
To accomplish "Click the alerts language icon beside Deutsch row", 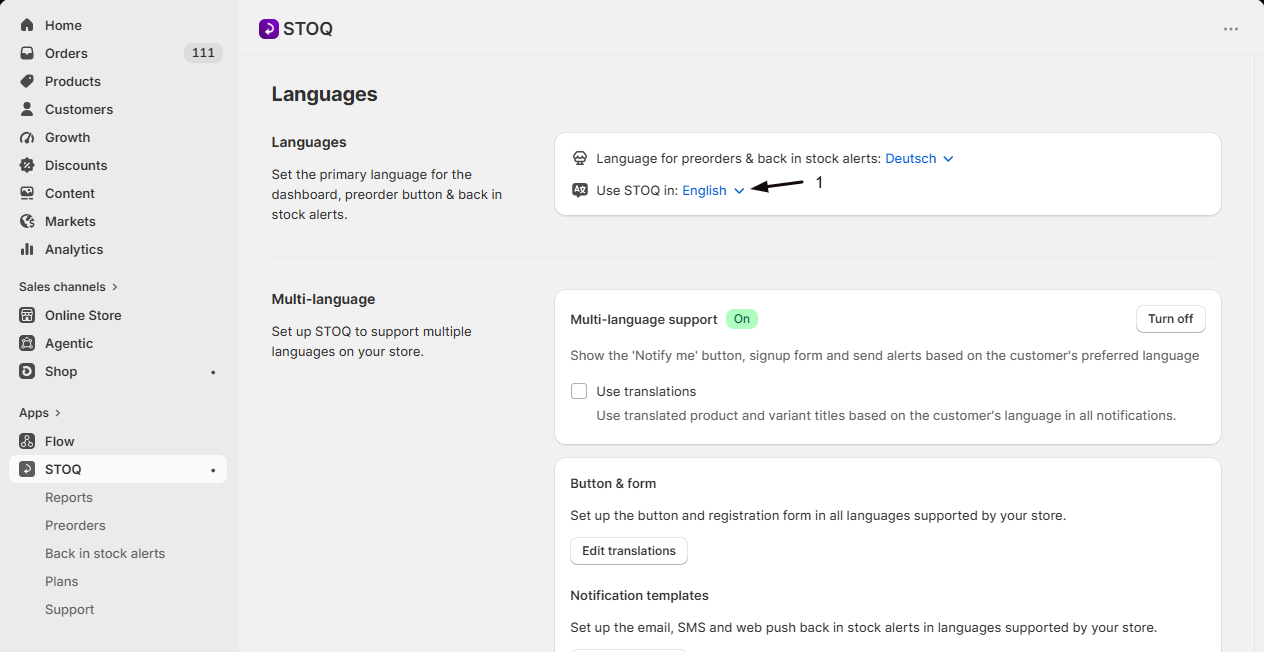I will [579, 158].
